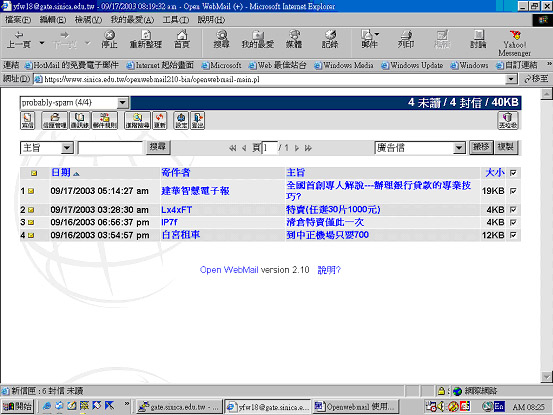Click the 複製 copy button

[506, 147]
